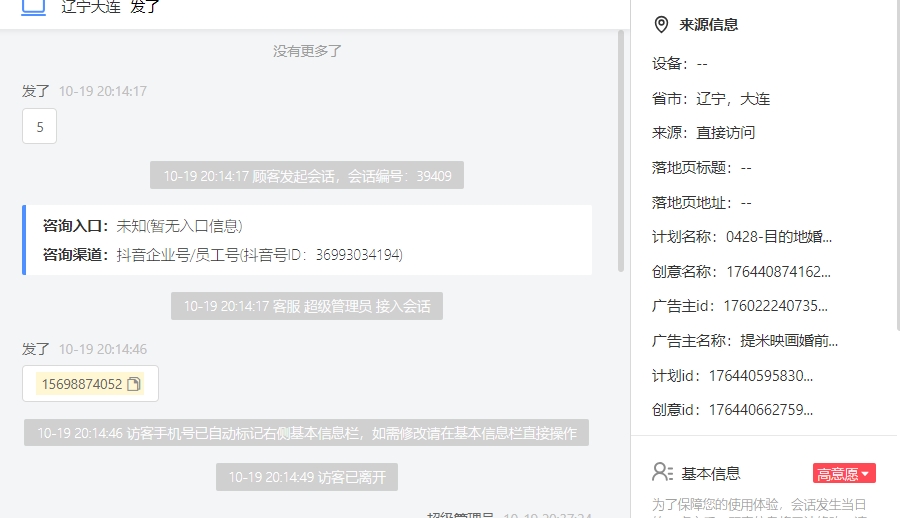
Task: Click the 设备: -- field
Action: (680, 64)
